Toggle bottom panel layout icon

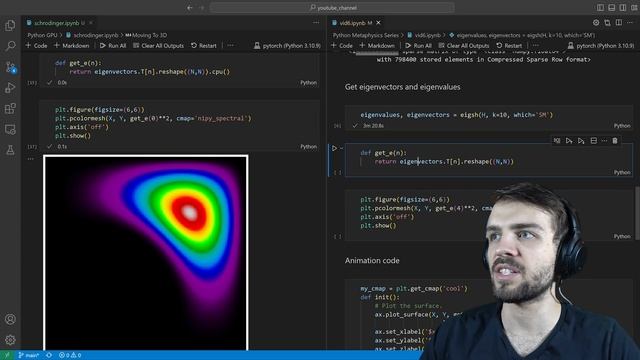tap(611, 7)
